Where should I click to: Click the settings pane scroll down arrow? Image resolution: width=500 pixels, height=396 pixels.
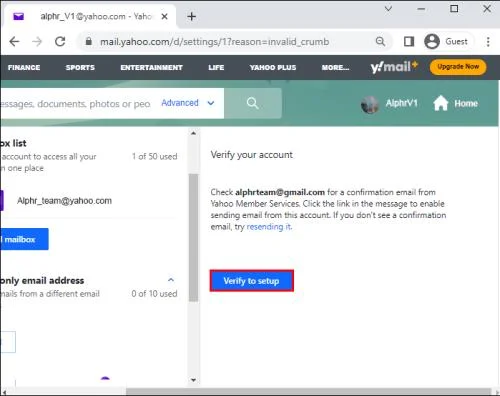(193, 380)
